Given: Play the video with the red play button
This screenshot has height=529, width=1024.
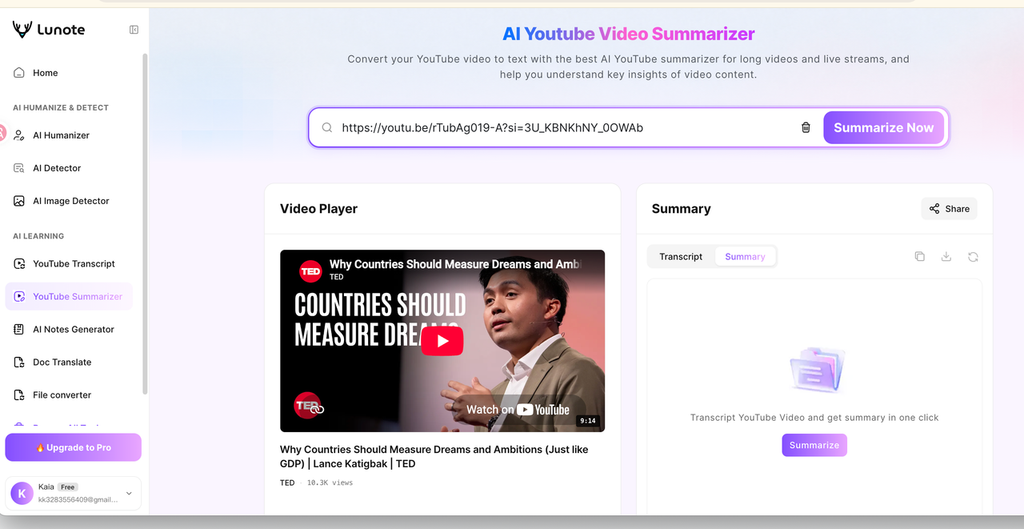Looking at the screenshot, I should (x=442, y=340).
